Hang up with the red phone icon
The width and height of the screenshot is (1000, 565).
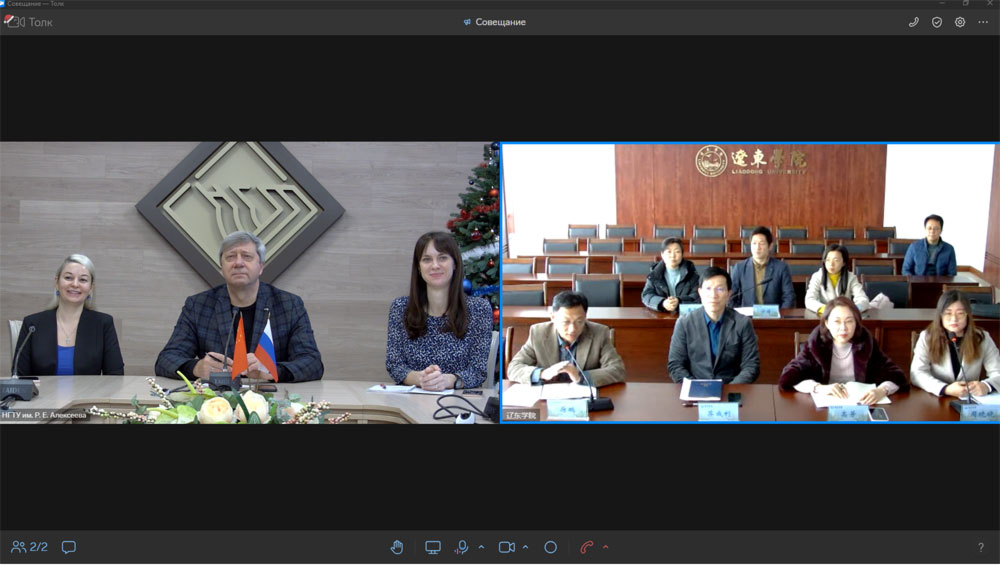tap(587, 547)
